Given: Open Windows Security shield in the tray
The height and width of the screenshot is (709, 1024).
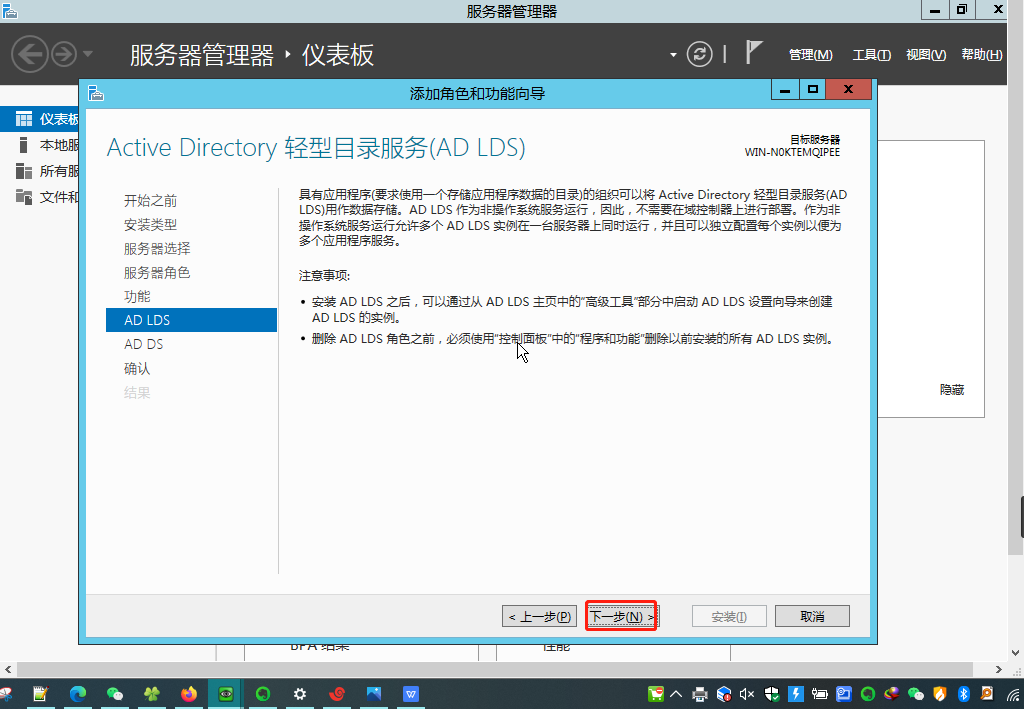Looking at the screenshot, I should point(772,694).
